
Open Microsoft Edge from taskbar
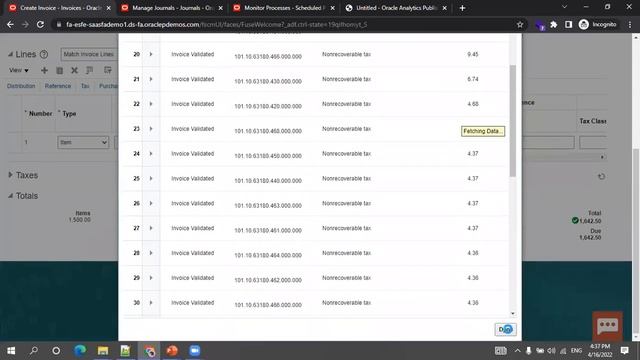pos(80,351)
